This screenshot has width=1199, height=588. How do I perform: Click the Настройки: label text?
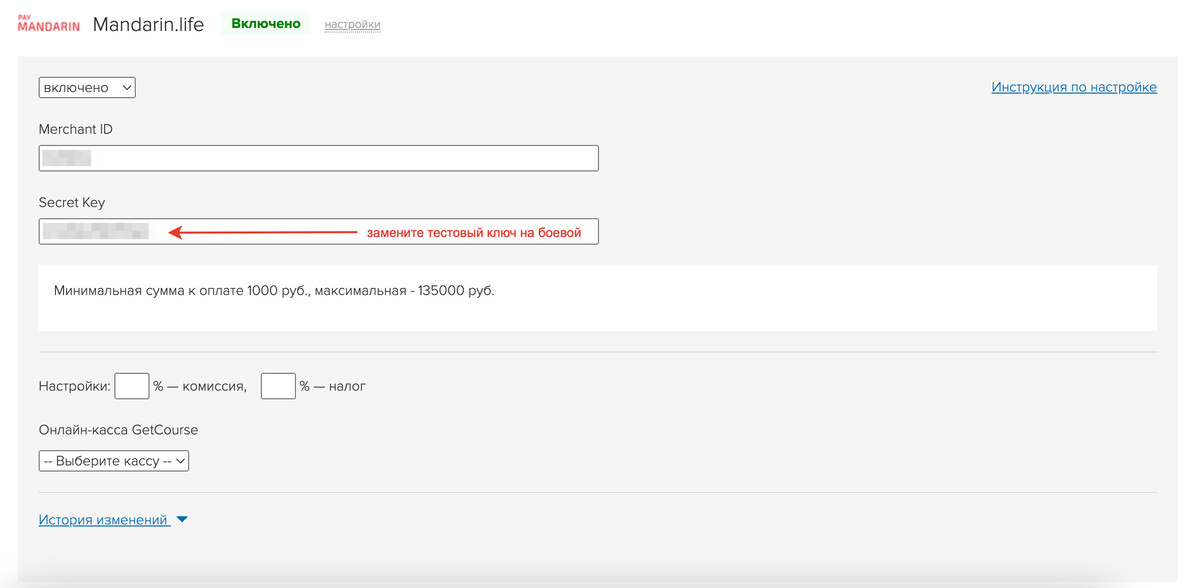(x=75, y=386)
